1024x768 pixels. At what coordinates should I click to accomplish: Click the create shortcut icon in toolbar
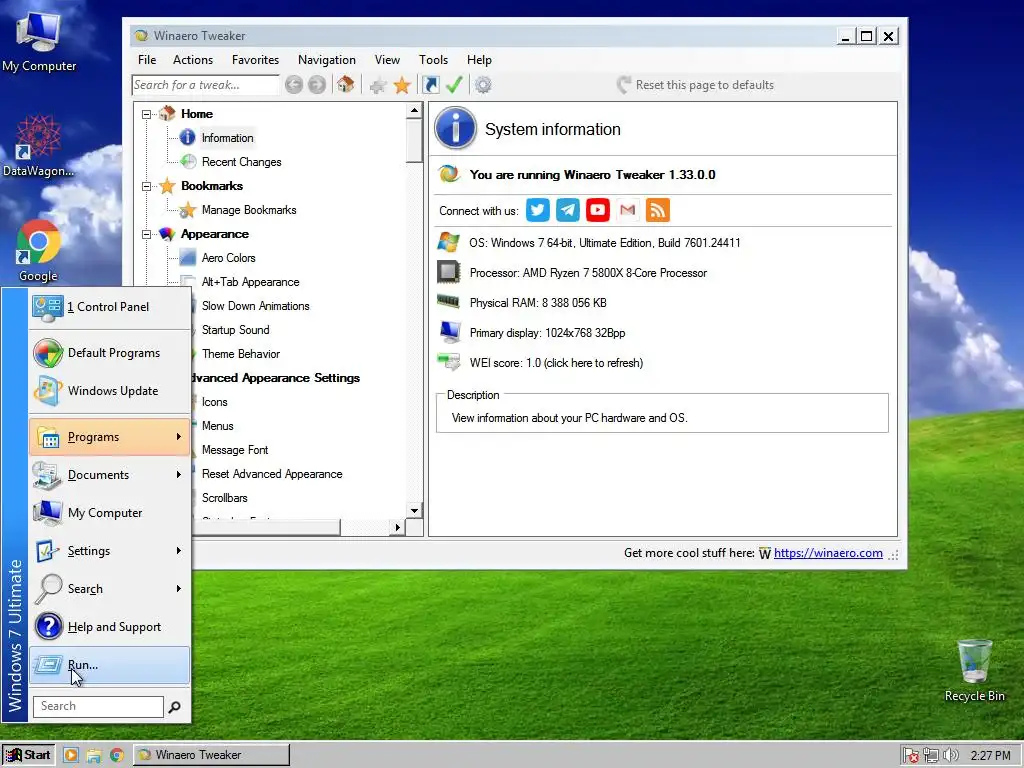431,85
